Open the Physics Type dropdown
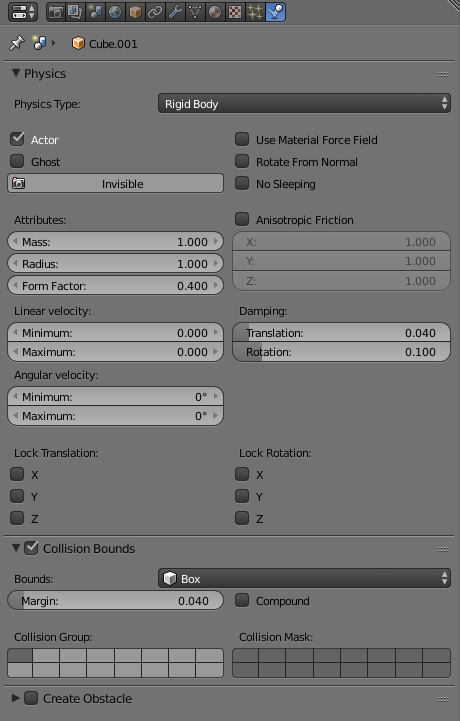Image resolution: width=460 pixels, height=721 pixels. tap(304, 103)
